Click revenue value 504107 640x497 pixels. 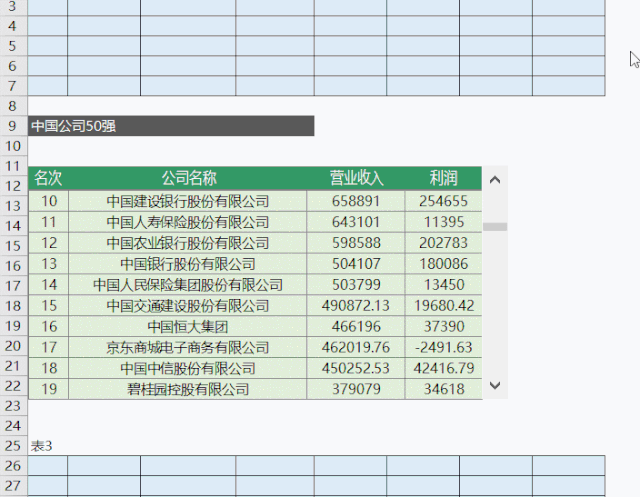(x=356, y=264)
